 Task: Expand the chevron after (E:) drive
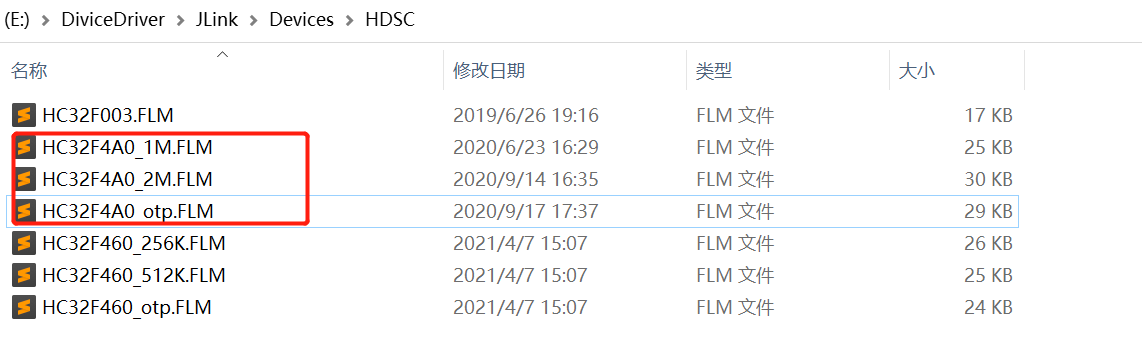coord(46,20)
